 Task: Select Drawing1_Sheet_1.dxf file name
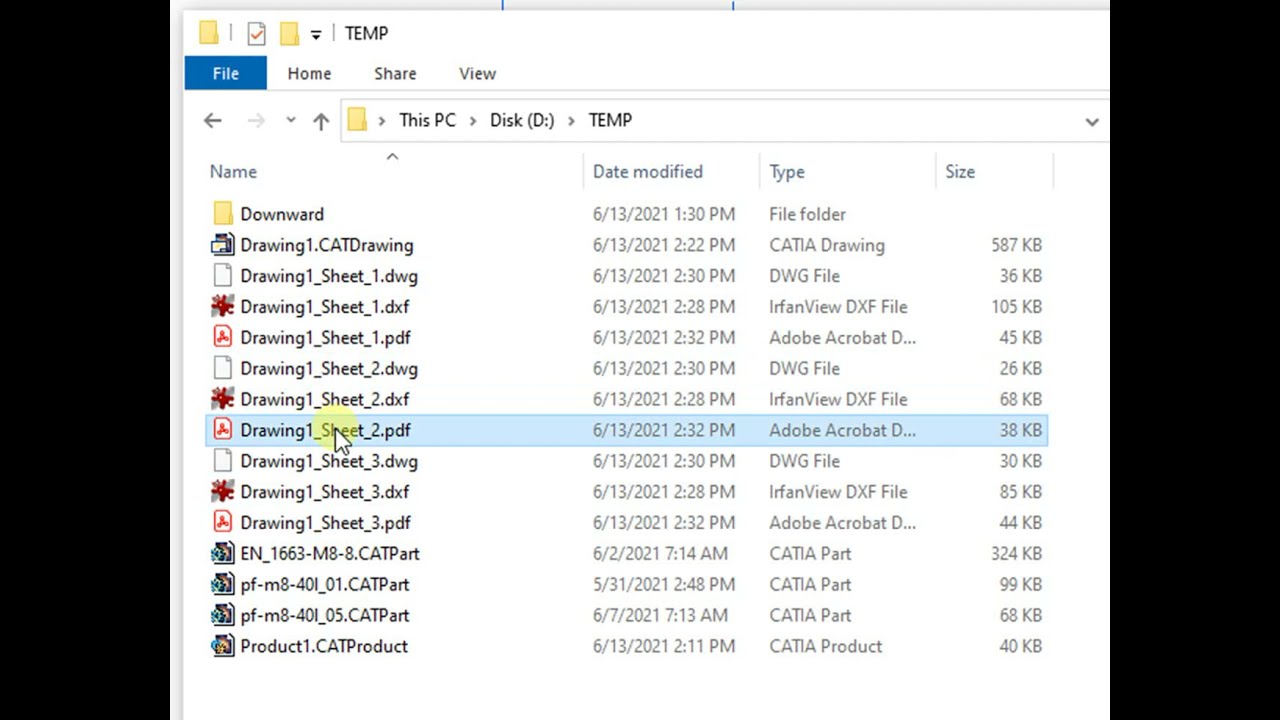(x=325, y=307)
